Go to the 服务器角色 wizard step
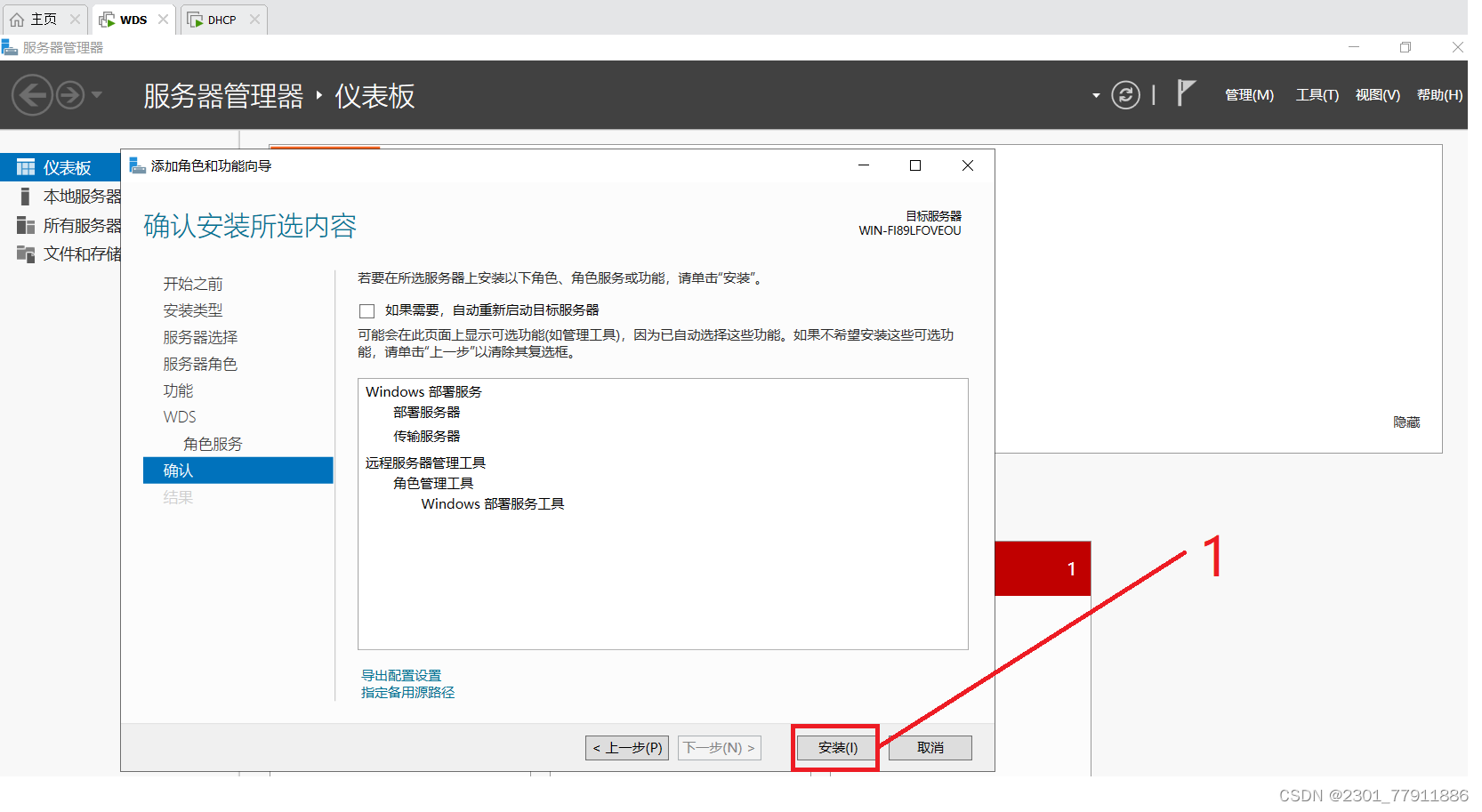The width and height of the screenshot is (1482, 812). [x=200, y=364]
